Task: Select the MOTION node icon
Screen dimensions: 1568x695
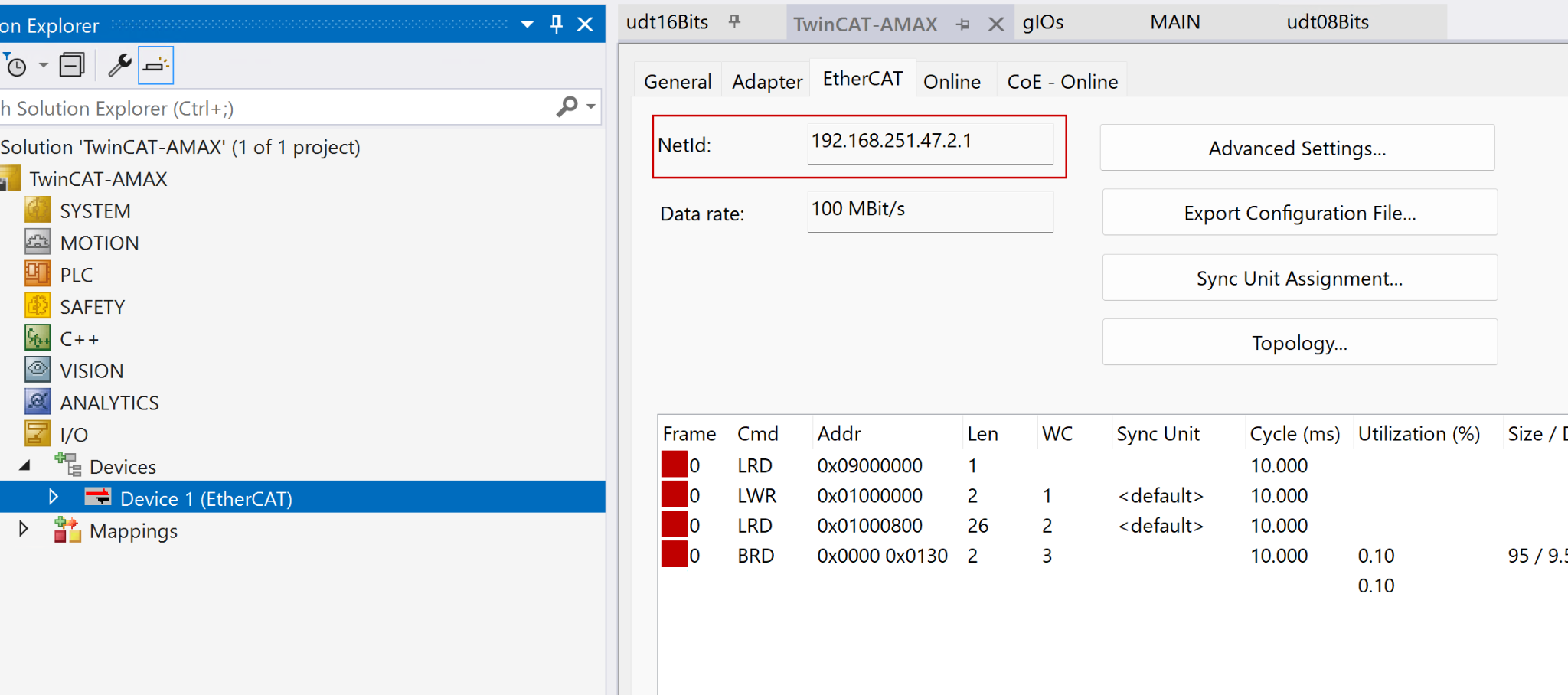Action: click(38, 242)
